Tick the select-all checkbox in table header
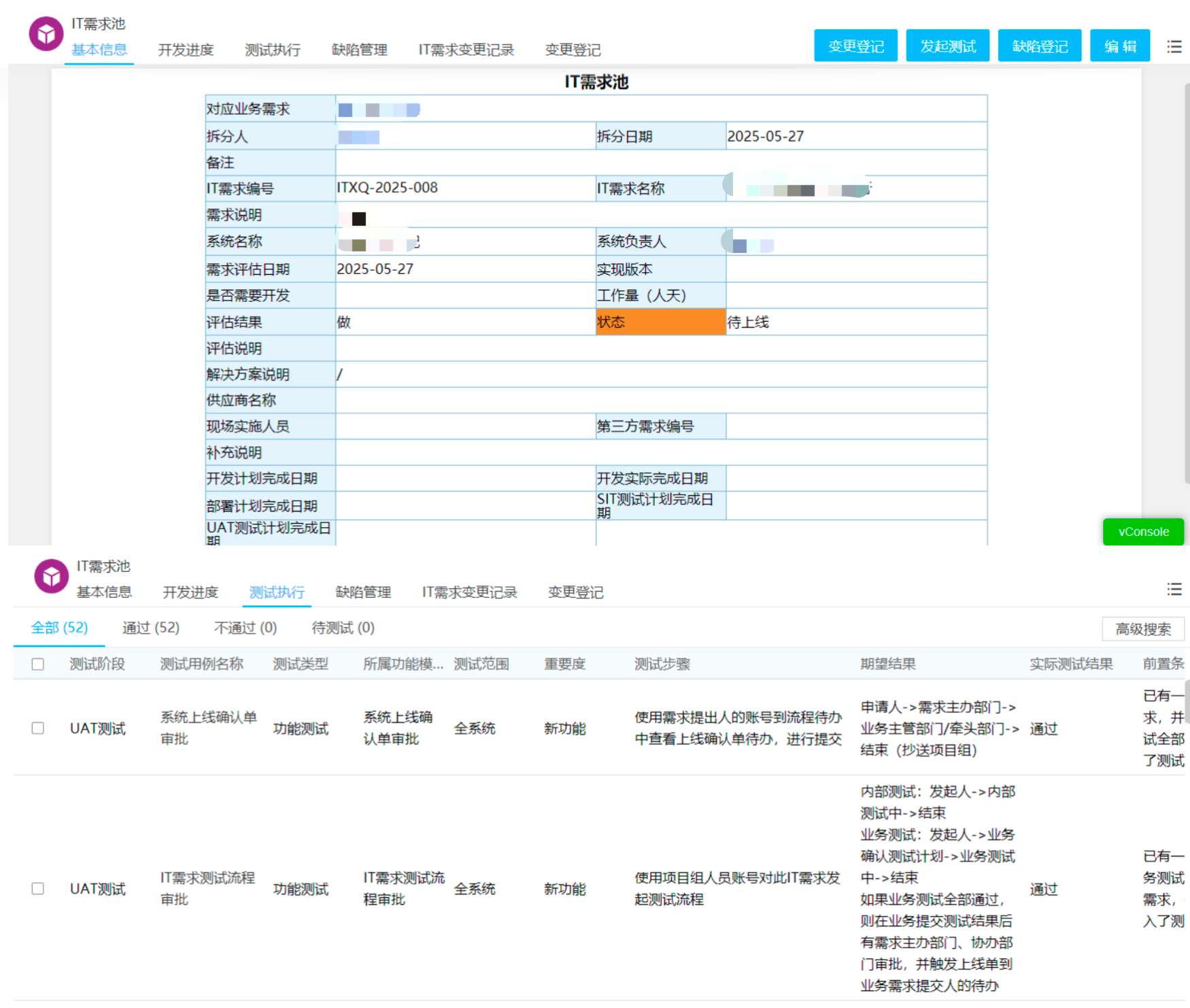 click(38, 664)
